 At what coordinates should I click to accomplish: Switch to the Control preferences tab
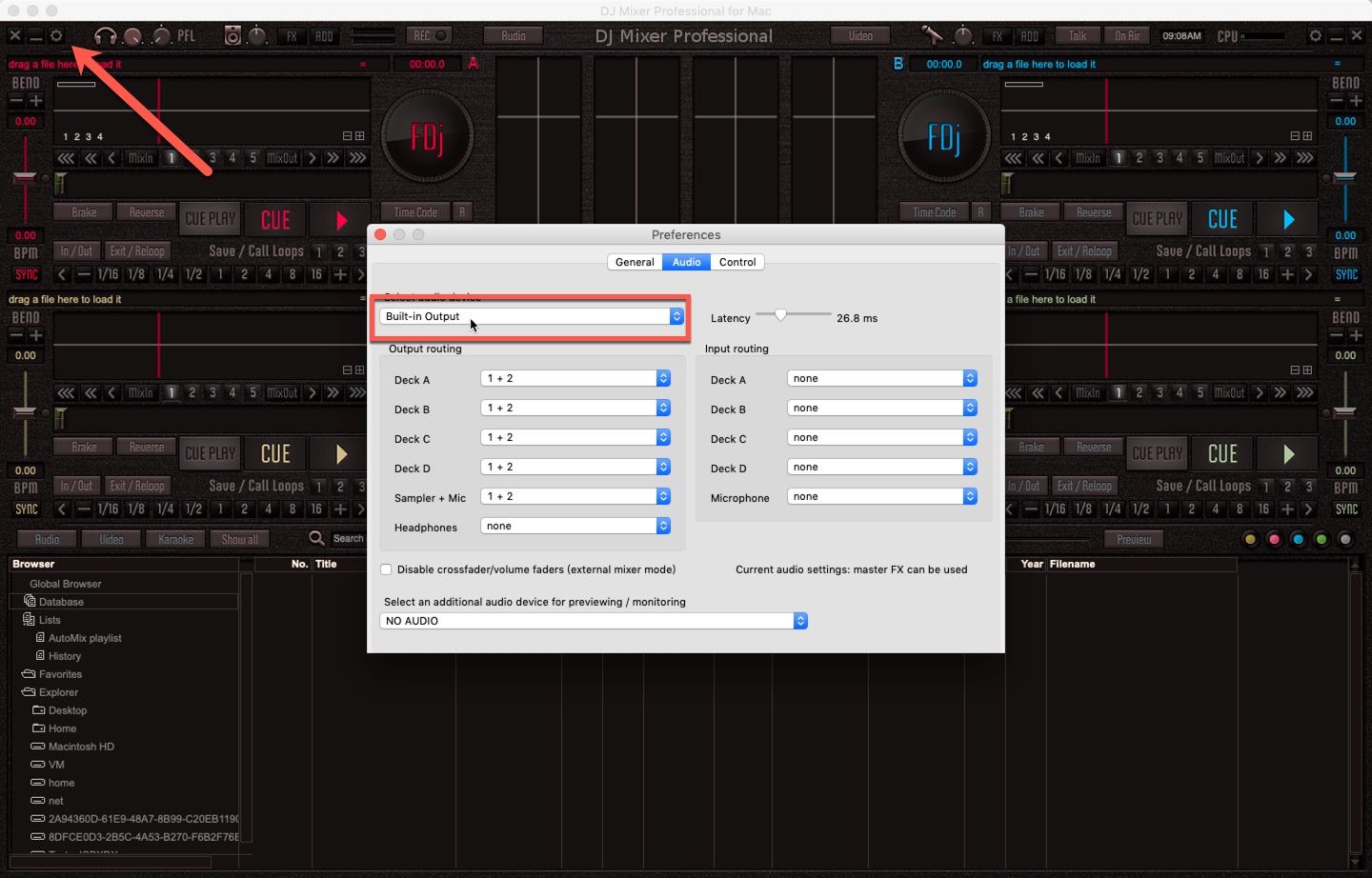(x=737, y=262)
